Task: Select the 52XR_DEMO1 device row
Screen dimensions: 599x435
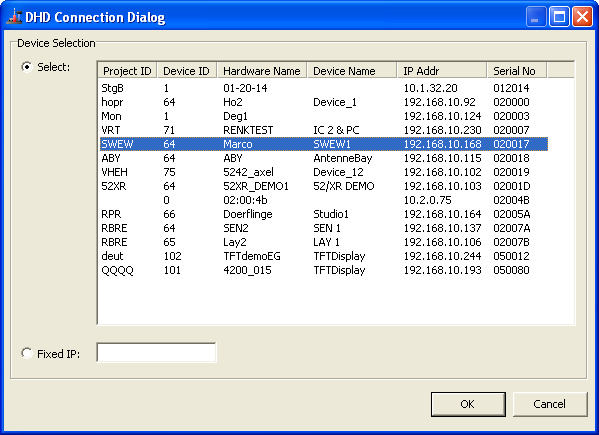Action: (324, 186)
